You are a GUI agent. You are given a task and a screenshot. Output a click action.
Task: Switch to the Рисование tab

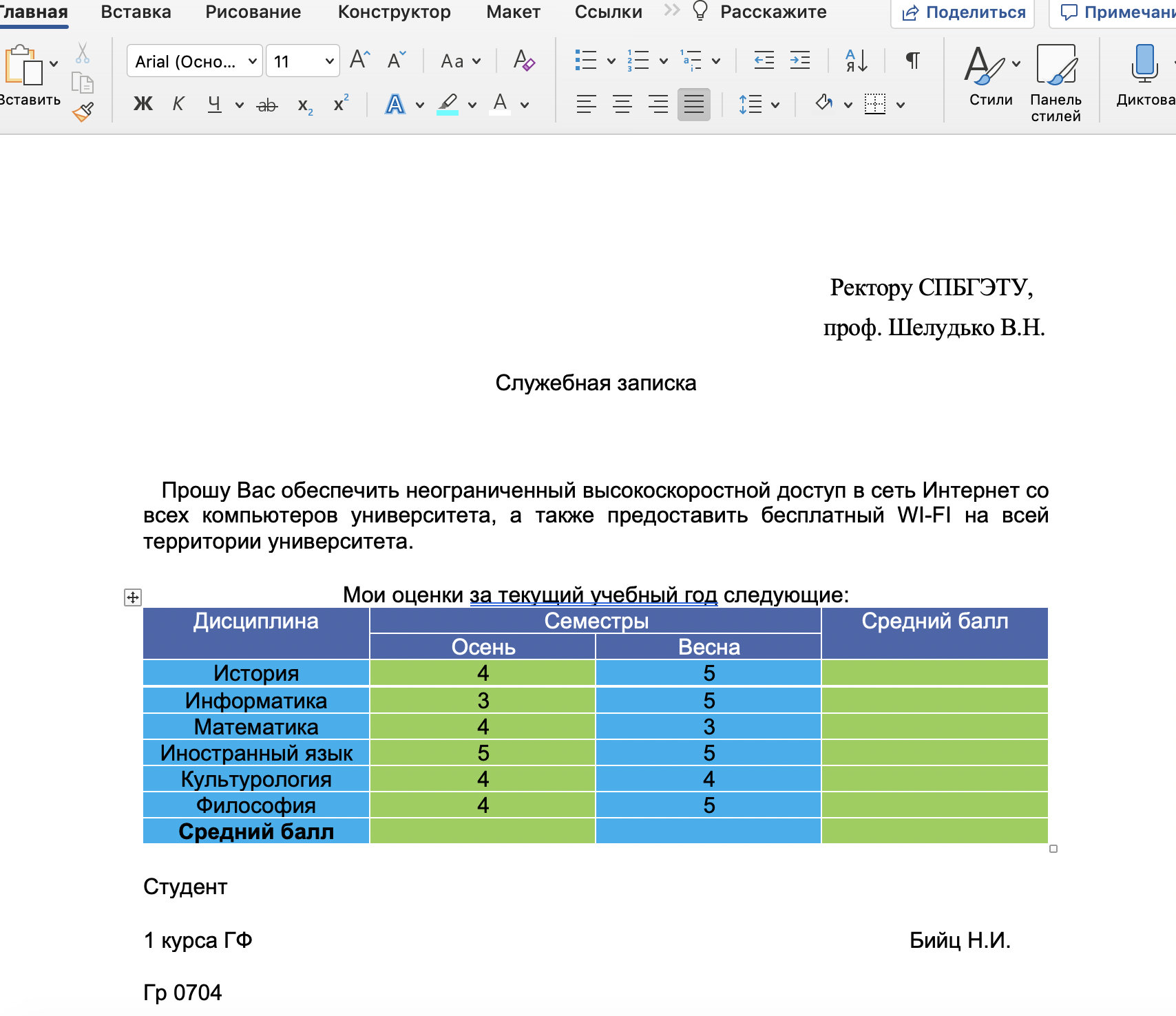point(253,12)
